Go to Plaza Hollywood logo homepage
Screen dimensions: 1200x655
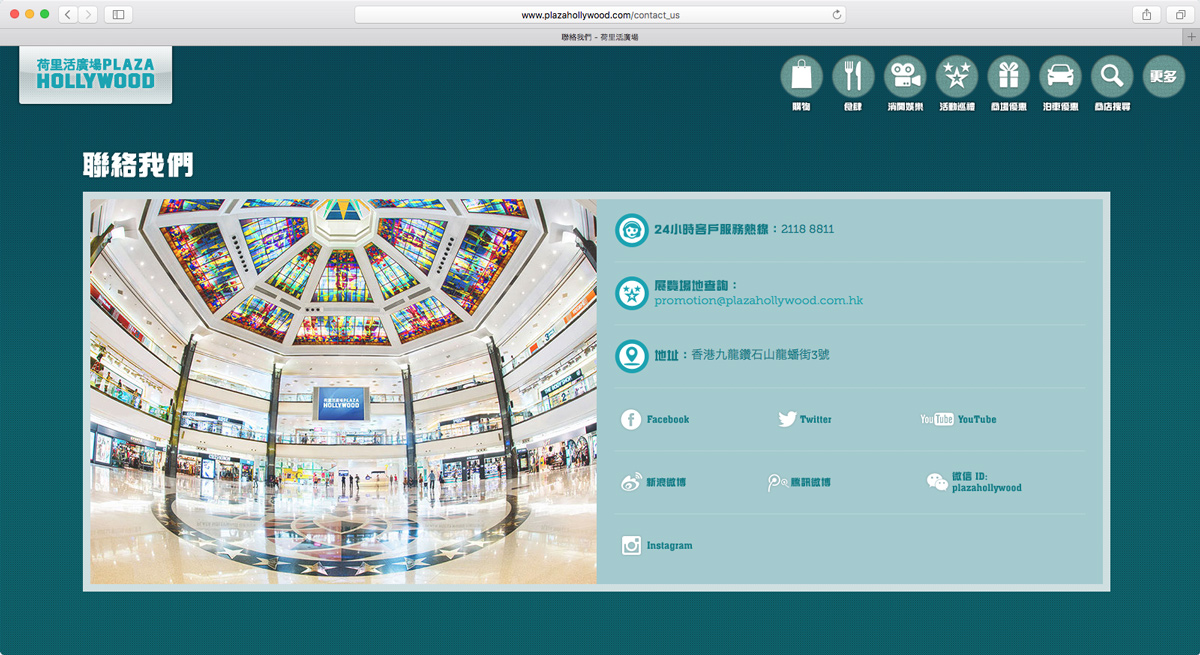(96, 74)
